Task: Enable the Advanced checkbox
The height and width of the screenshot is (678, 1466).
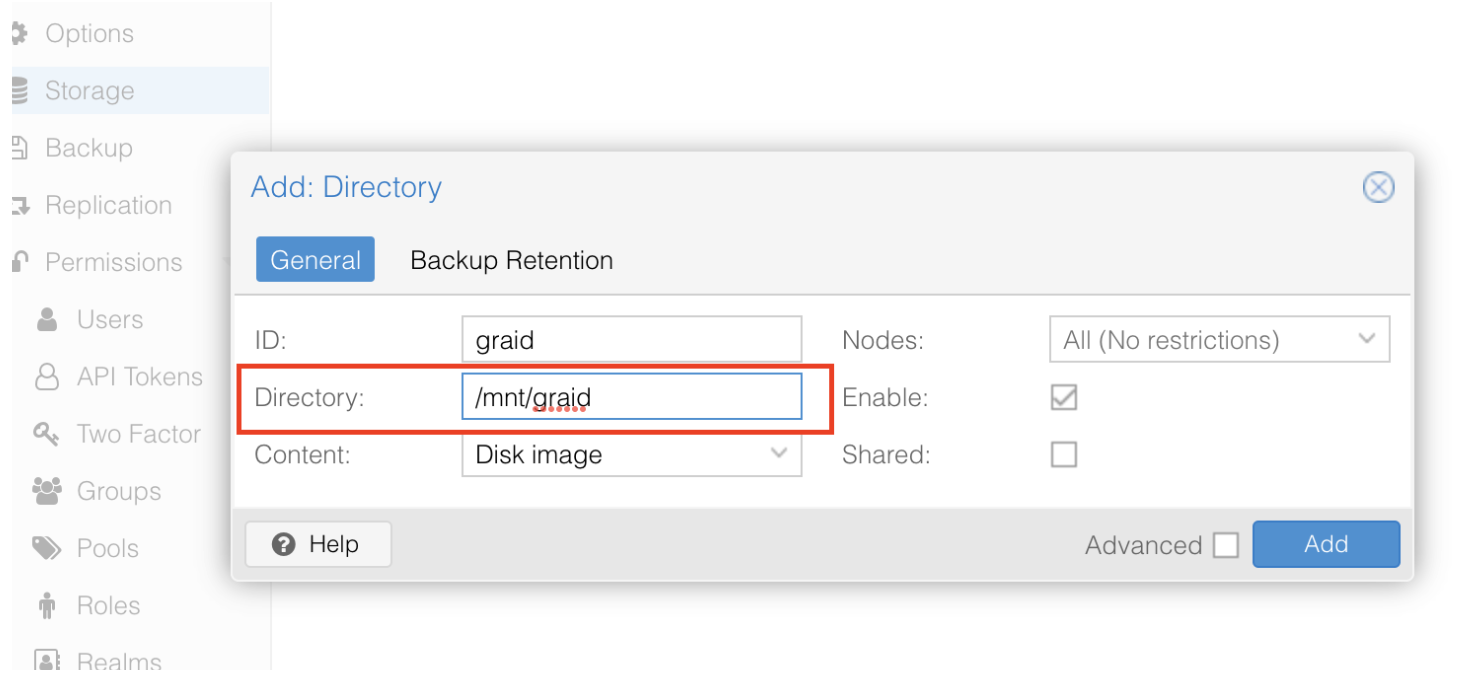Action: pyautogui.click(x=1225, y=545)
